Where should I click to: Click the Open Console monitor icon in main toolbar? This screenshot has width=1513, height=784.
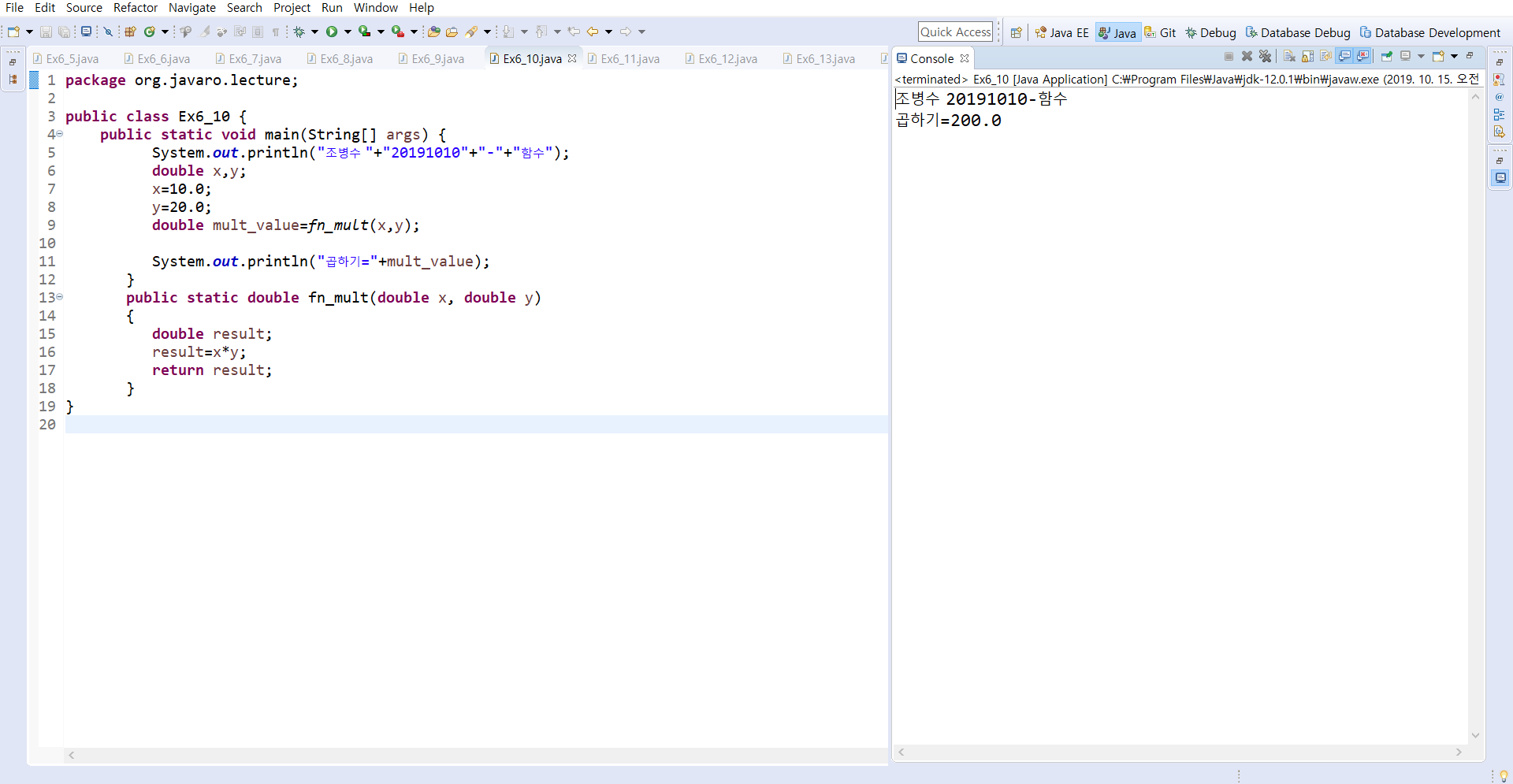86,32
